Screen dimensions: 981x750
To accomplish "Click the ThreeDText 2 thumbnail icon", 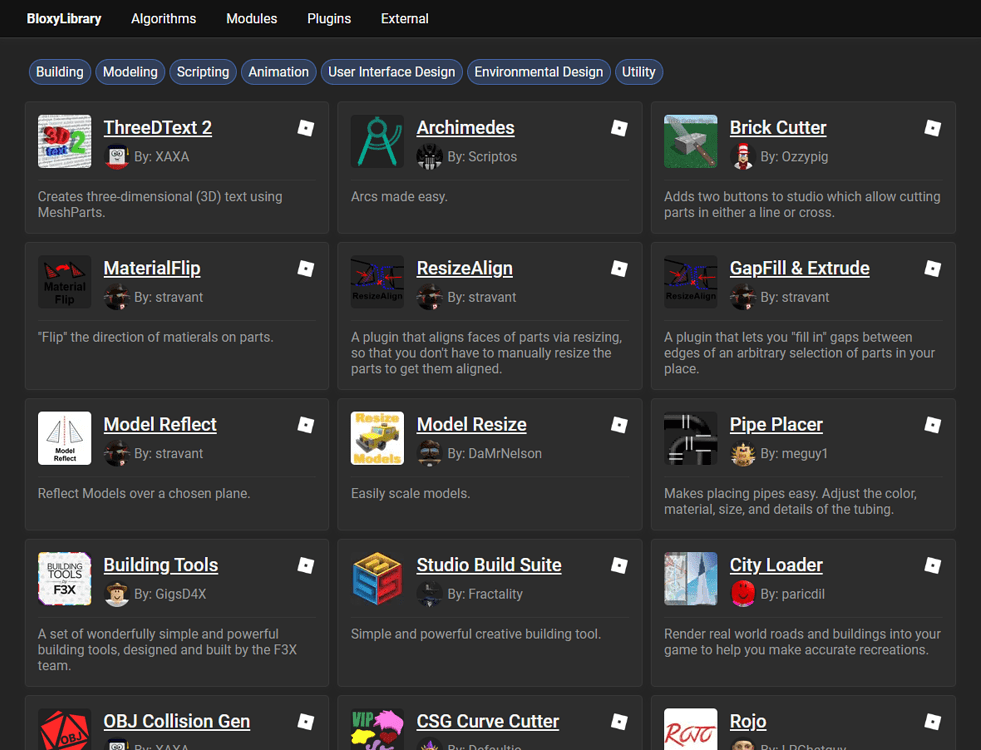I will pos(64,141).
